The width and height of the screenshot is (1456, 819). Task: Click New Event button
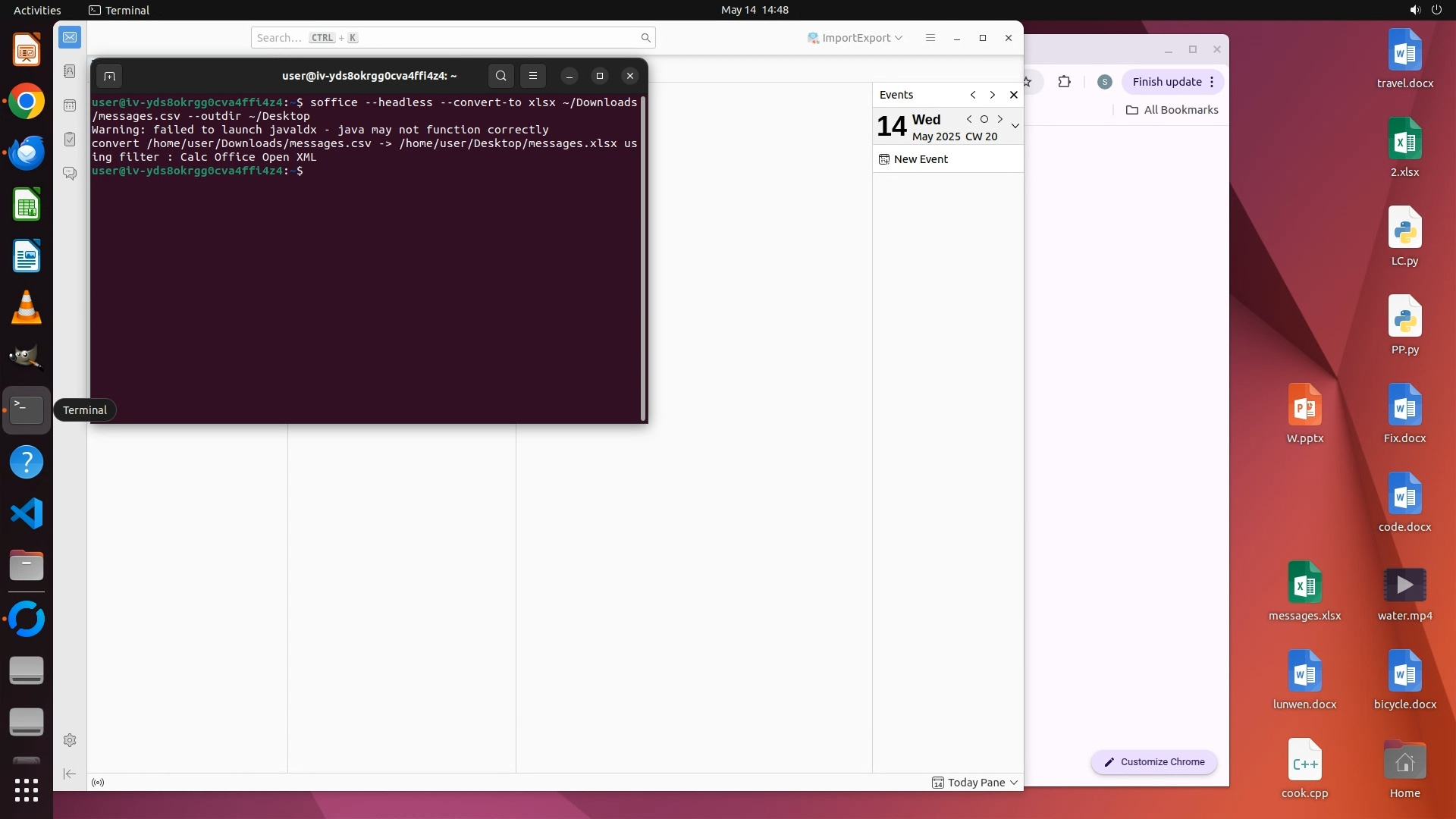(x=914, y=159)
